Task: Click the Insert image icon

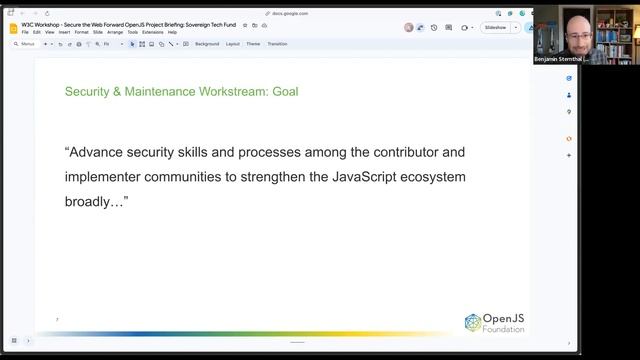Action: [x=151, y=44]
